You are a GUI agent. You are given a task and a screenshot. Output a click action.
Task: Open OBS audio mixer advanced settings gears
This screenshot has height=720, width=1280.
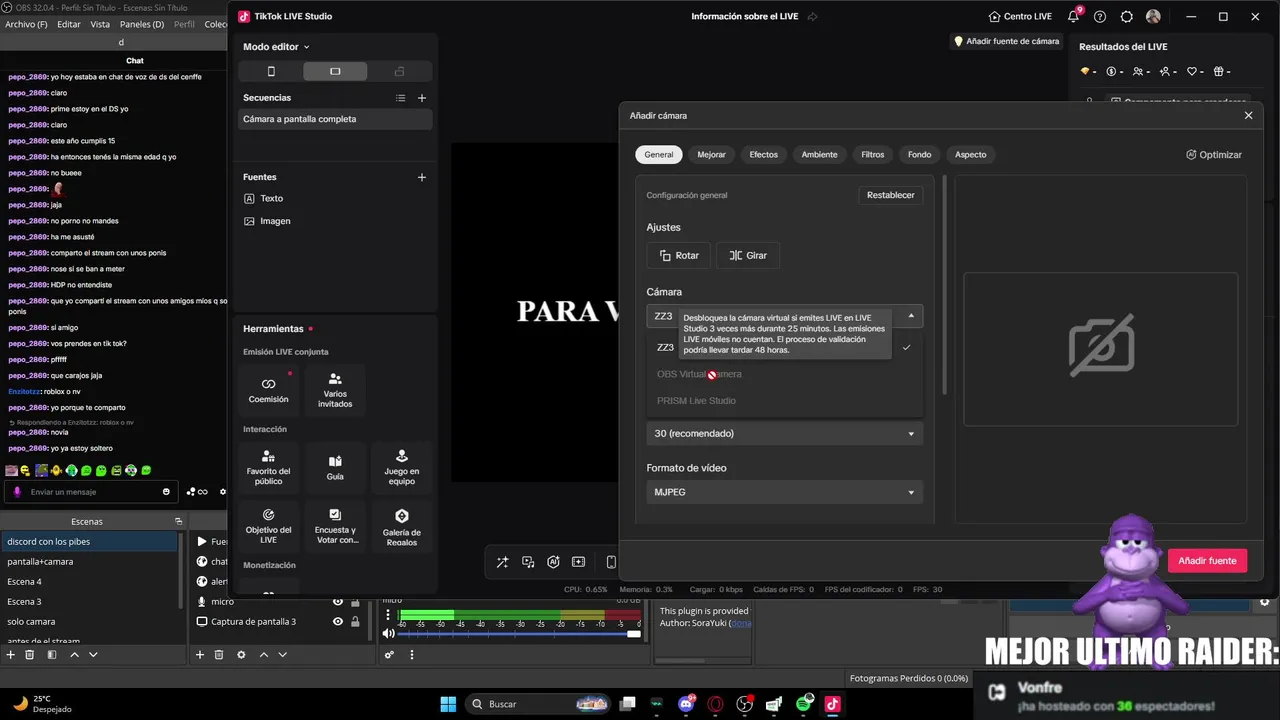point(390,654)
